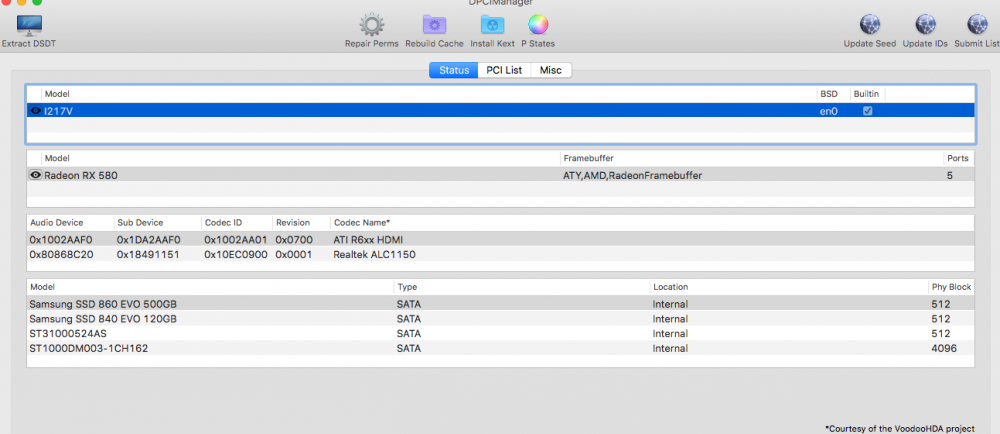Click the Update Seed globe icon

point(870,25)
